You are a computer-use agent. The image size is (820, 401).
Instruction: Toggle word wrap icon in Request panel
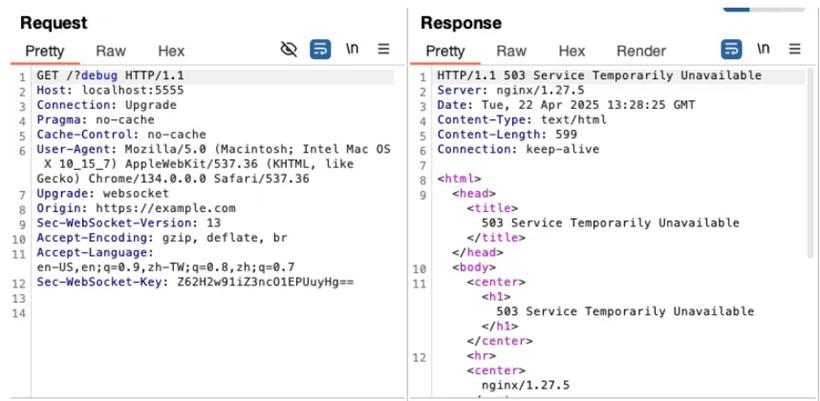[320, 50]
